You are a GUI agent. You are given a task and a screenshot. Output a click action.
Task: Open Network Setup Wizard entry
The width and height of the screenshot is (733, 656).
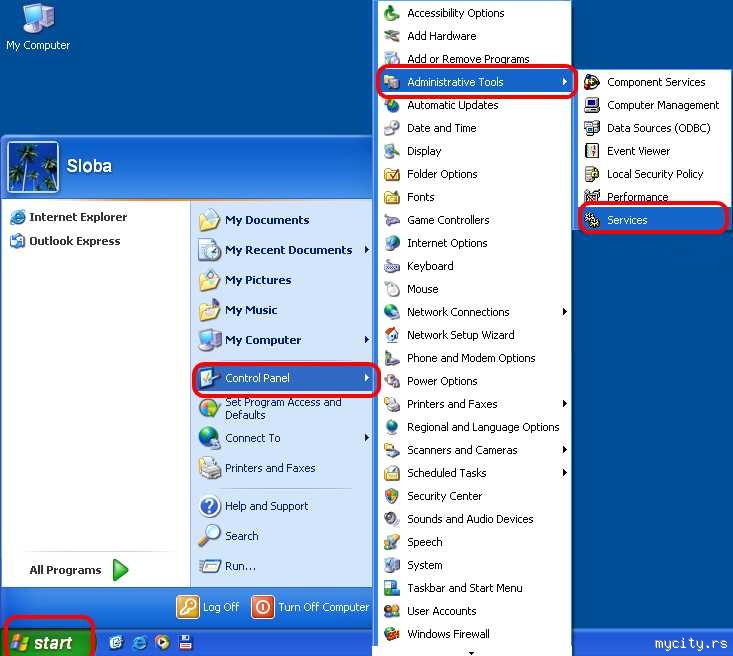(474, 335)
